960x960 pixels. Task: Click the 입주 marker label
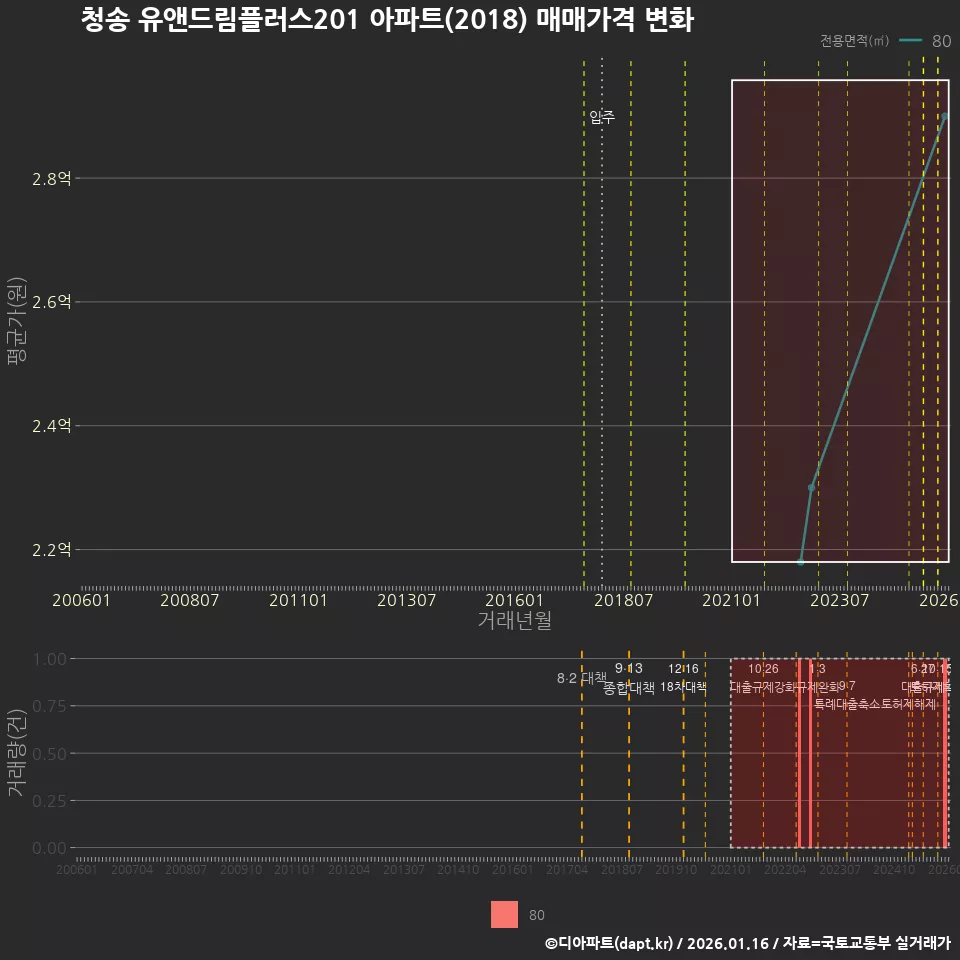602,117
